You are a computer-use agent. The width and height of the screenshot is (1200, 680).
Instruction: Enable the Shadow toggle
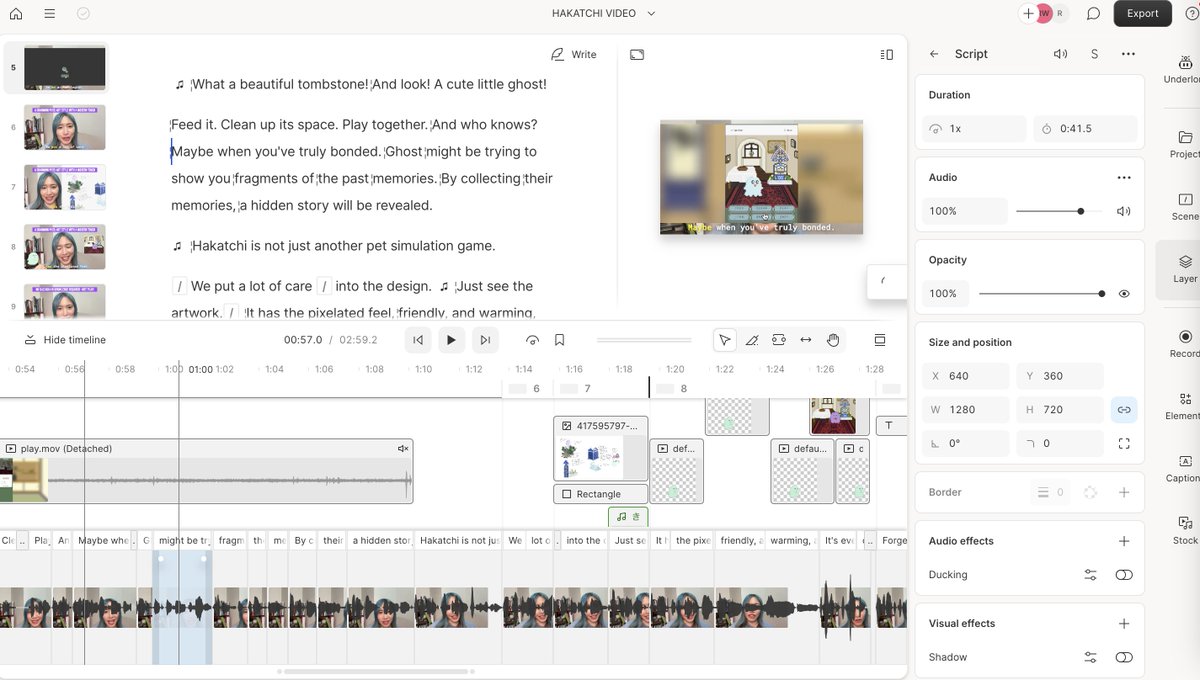coord(1124,657)
